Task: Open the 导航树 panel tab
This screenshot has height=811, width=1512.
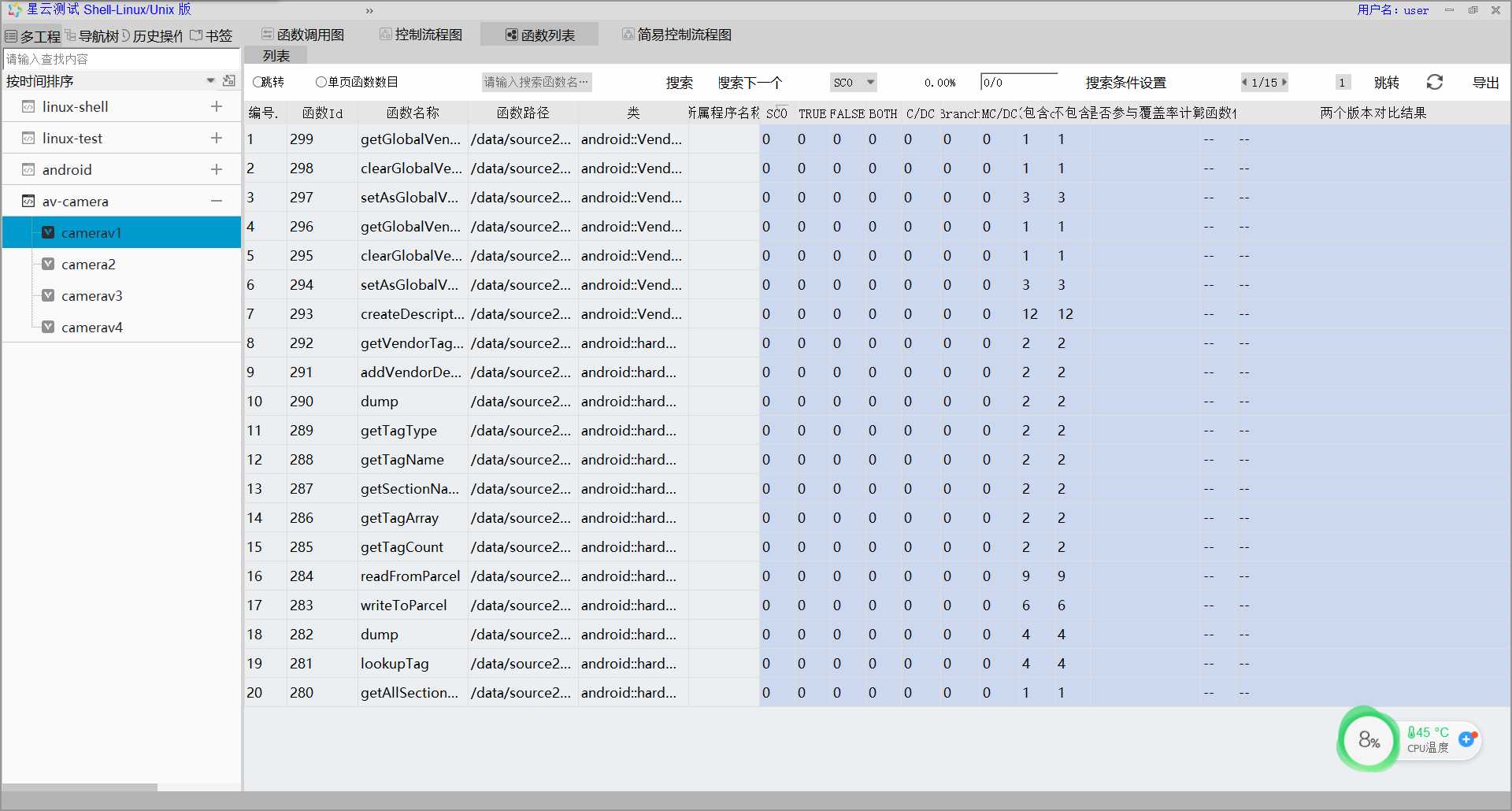Action: (x=92, y=36)
